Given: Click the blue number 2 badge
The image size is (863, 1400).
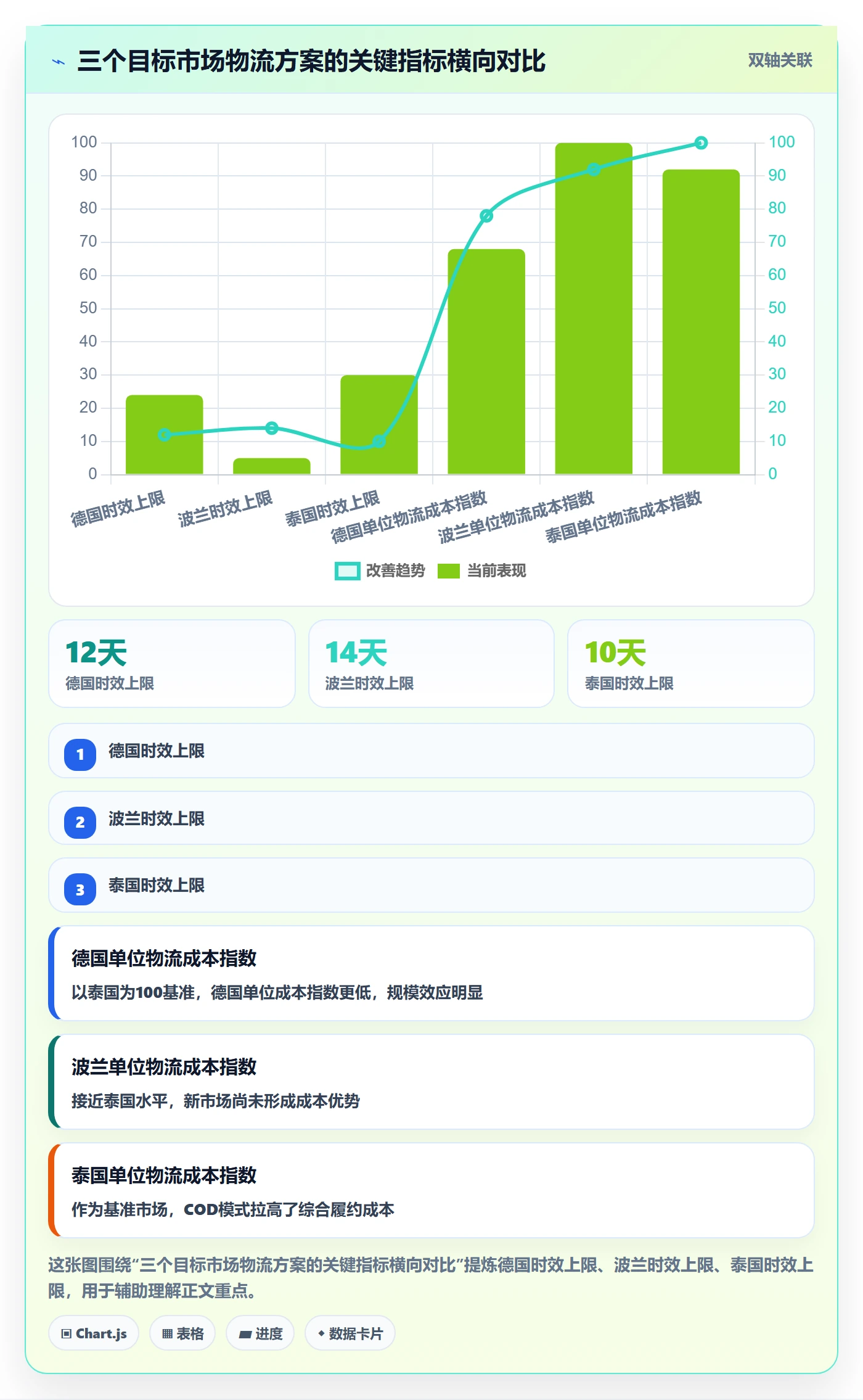Looking at the screenshot, I should (x=80, y=822).
